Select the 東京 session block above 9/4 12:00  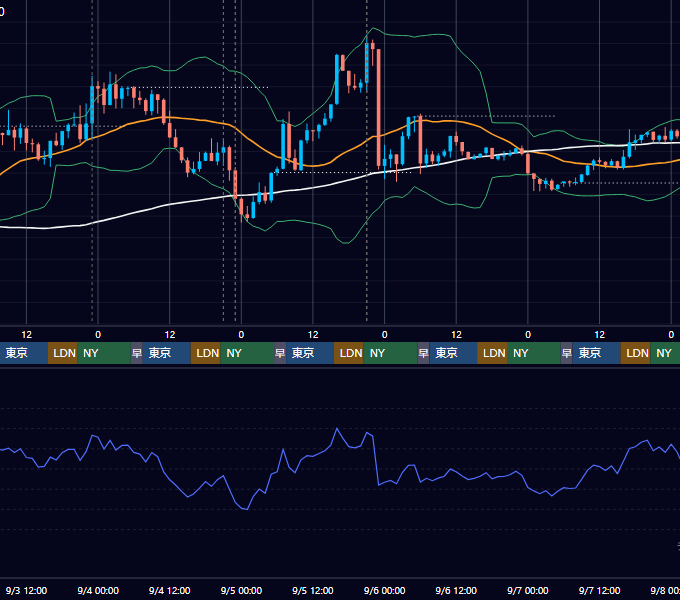pyautogui.click(x=167, y=353)
